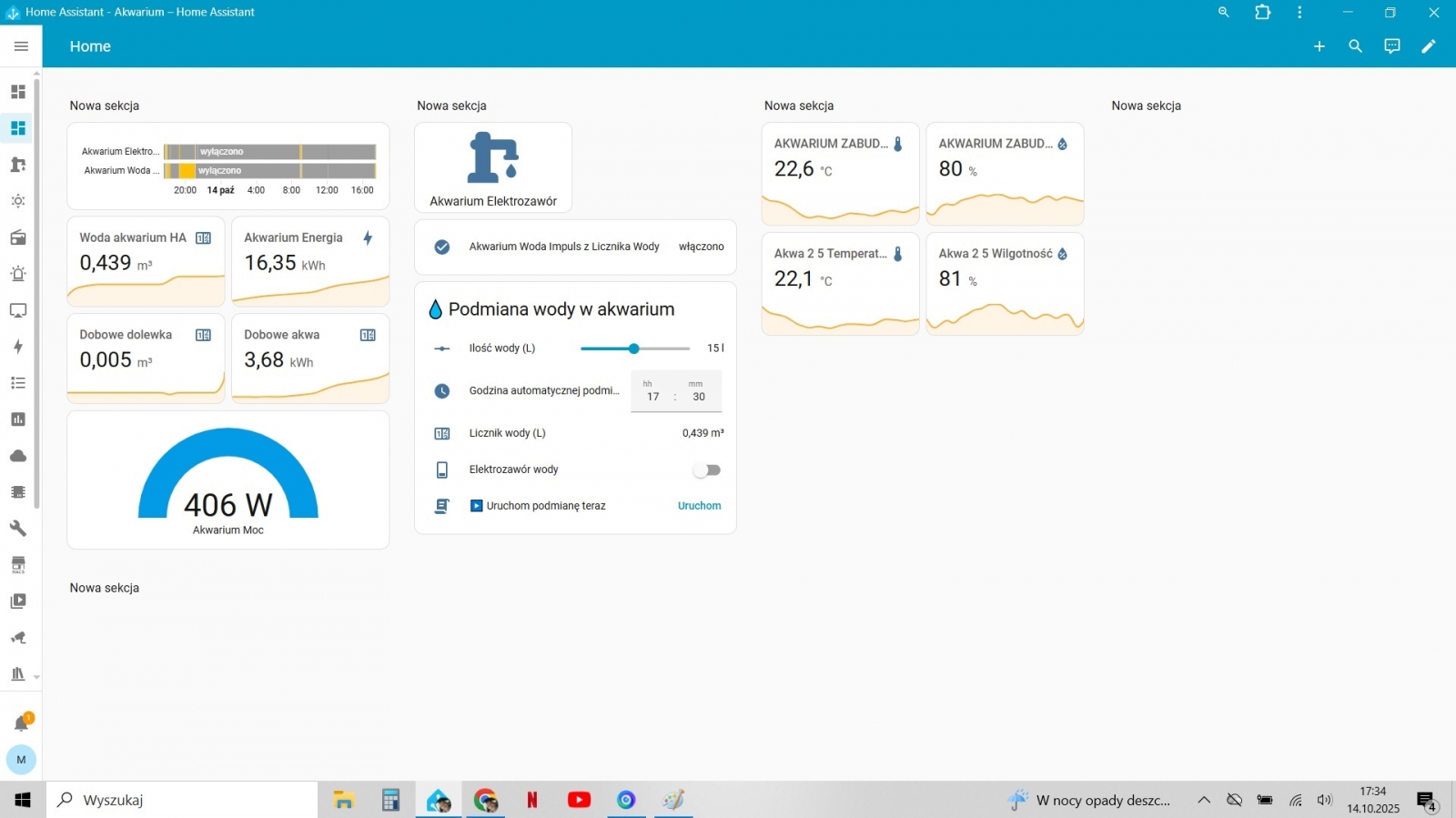
Task: Expand the hidden system tray icons chevron
Action: click(x=1204, y=800)
